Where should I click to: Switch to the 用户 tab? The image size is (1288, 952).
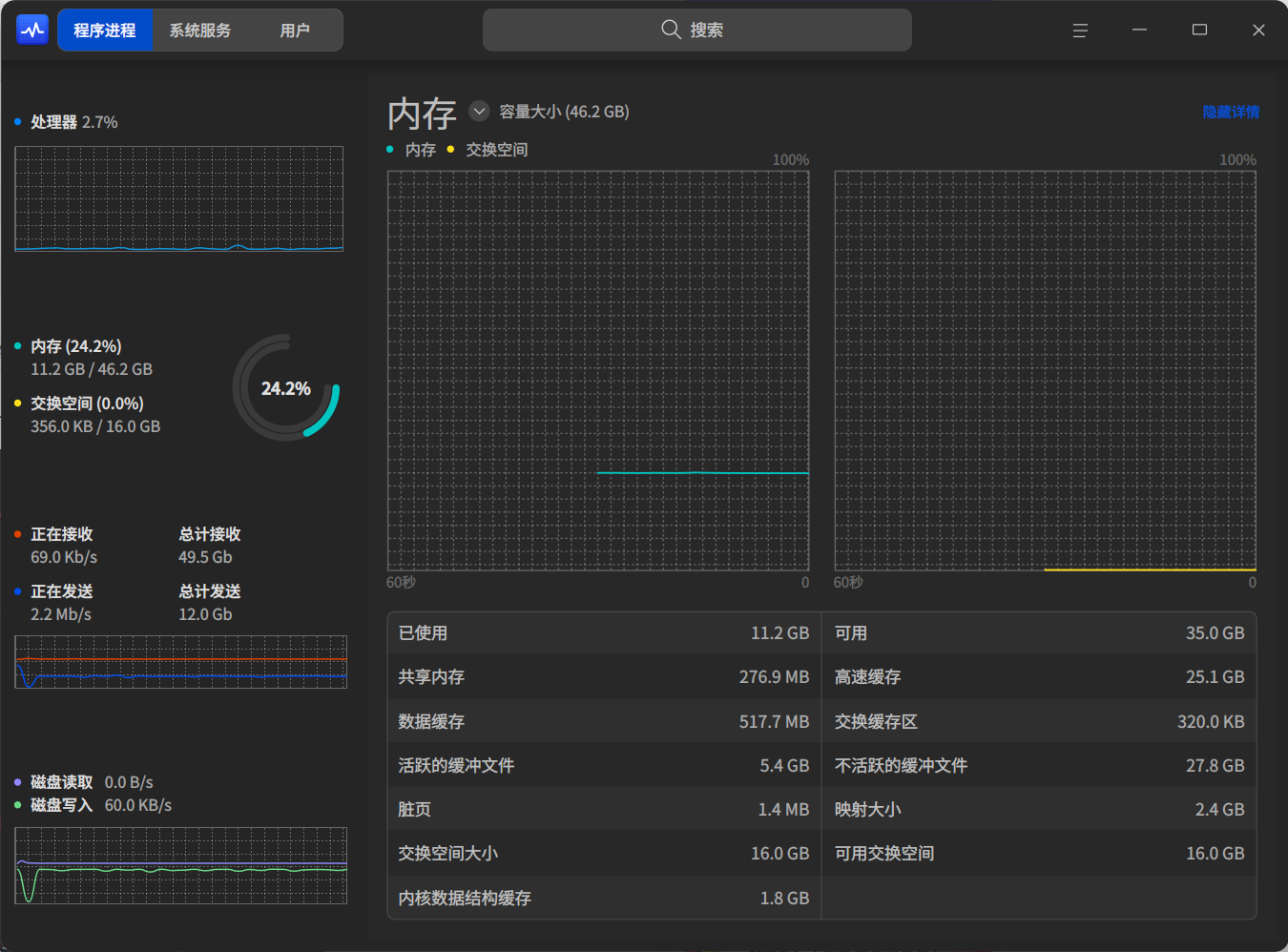[295, 31]
